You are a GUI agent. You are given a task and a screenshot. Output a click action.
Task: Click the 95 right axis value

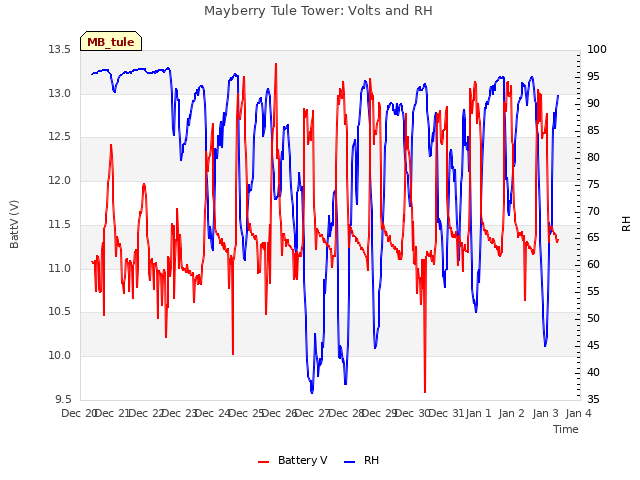(x=593, y=76)
